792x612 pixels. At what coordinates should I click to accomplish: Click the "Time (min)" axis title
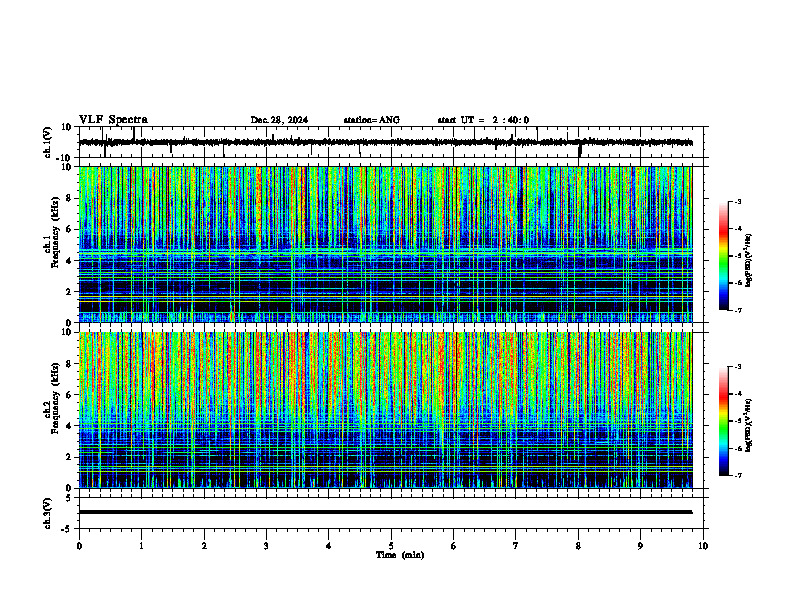(400, 555)
